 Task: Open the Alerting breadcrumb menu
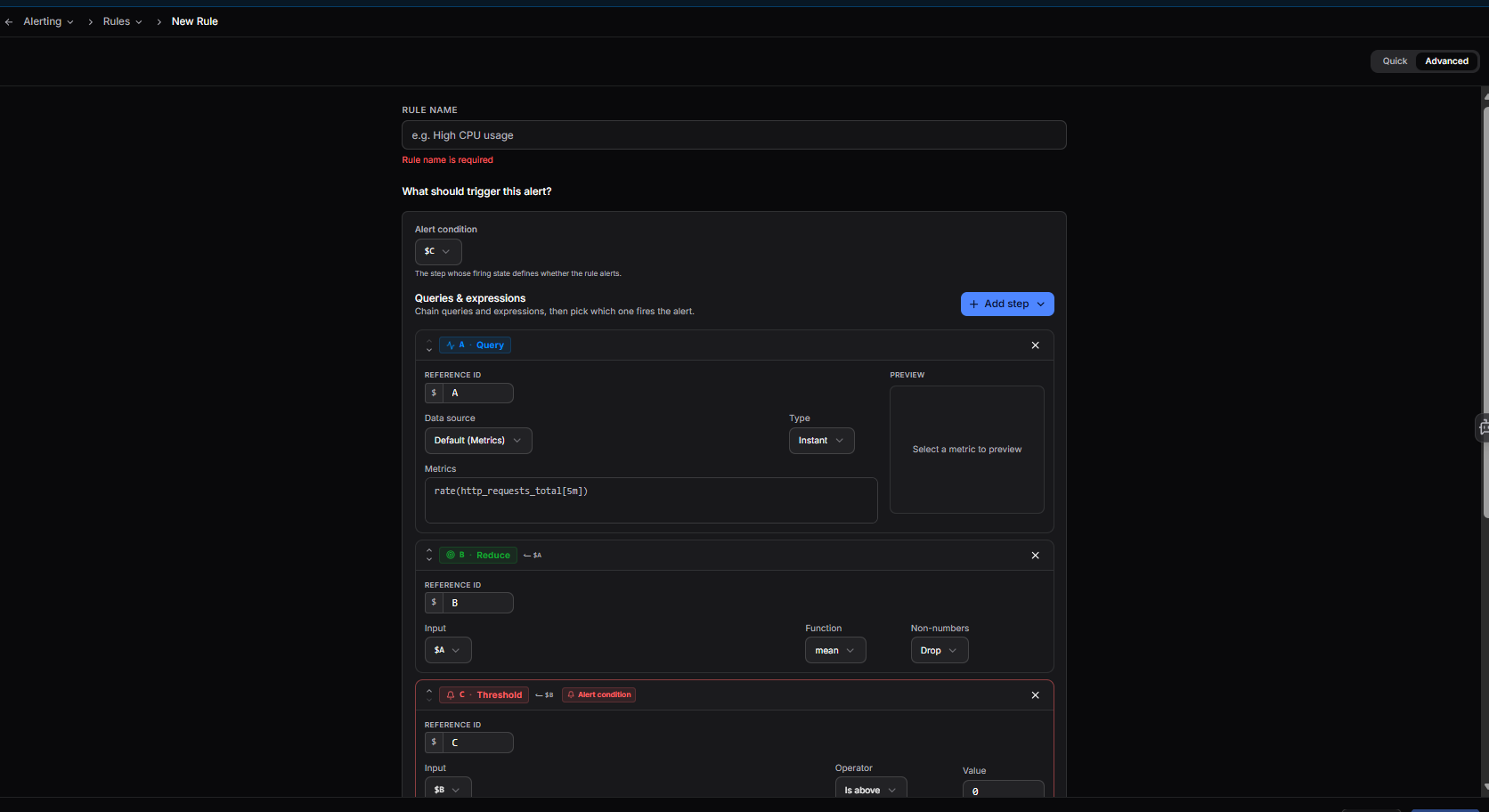coord(48,21)
